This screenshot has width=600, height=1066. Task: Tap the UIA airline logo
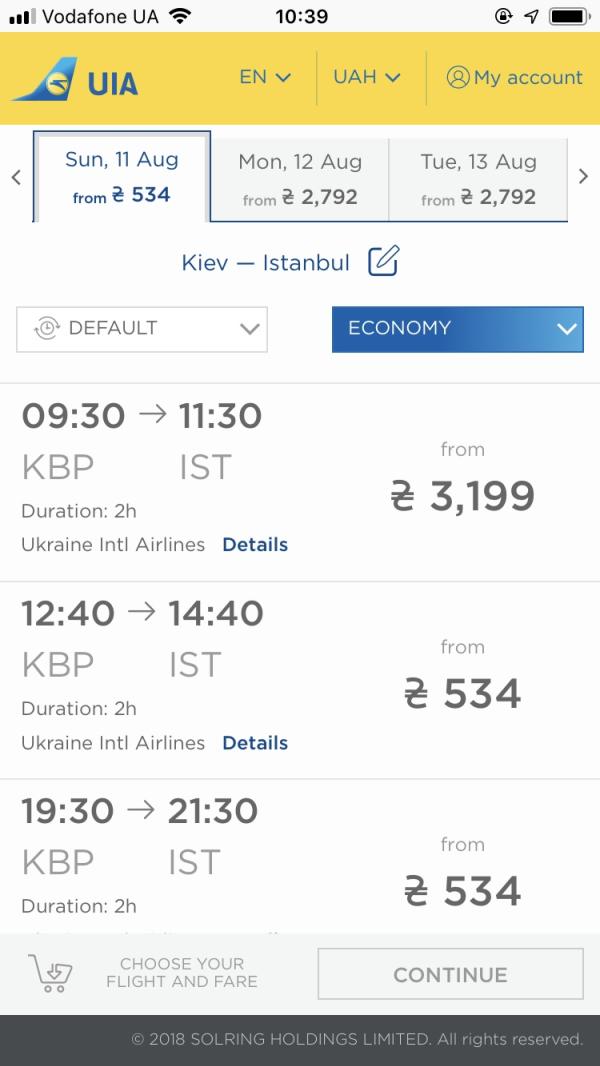click(x=75, y=80)
